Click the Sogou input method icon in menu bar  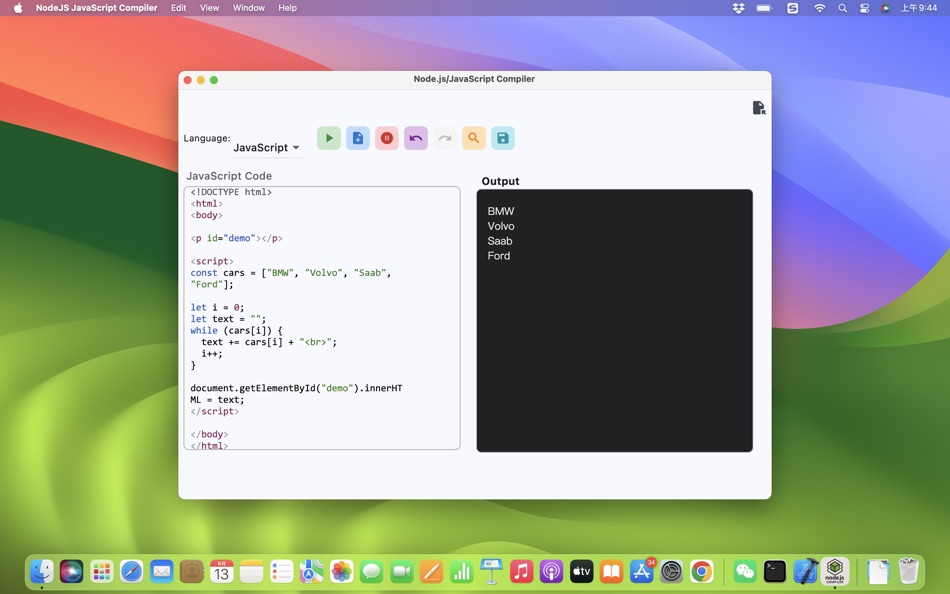792,8
